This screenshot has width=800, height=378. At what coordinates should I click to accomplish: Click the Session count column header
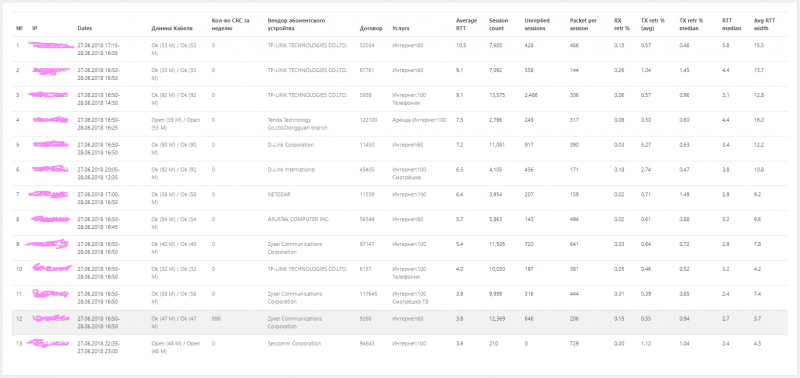[498, 24]
